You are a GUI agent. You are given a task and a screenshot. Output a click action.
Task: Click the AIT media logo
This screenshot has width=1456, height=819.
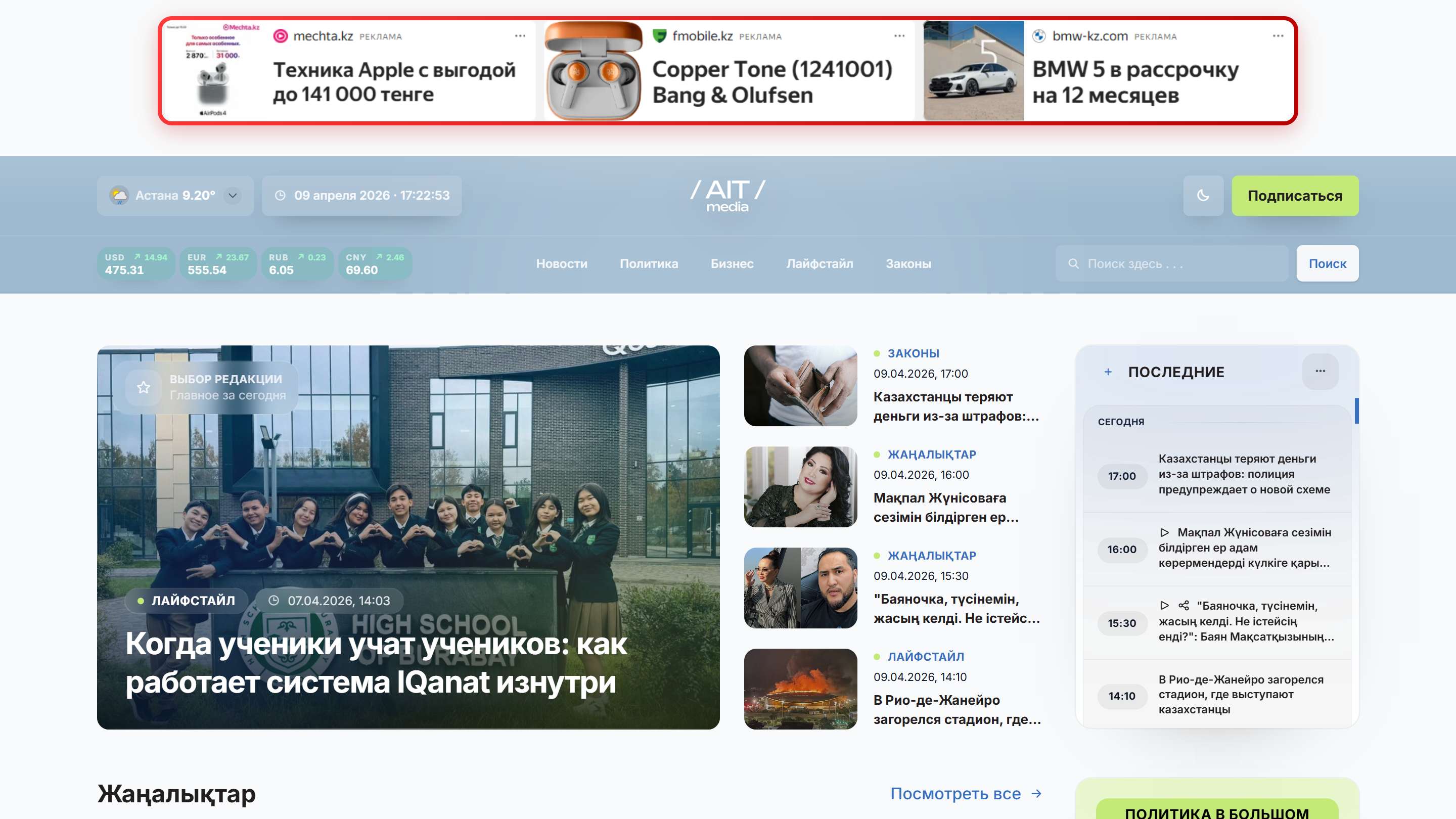(x=728, y=196)
